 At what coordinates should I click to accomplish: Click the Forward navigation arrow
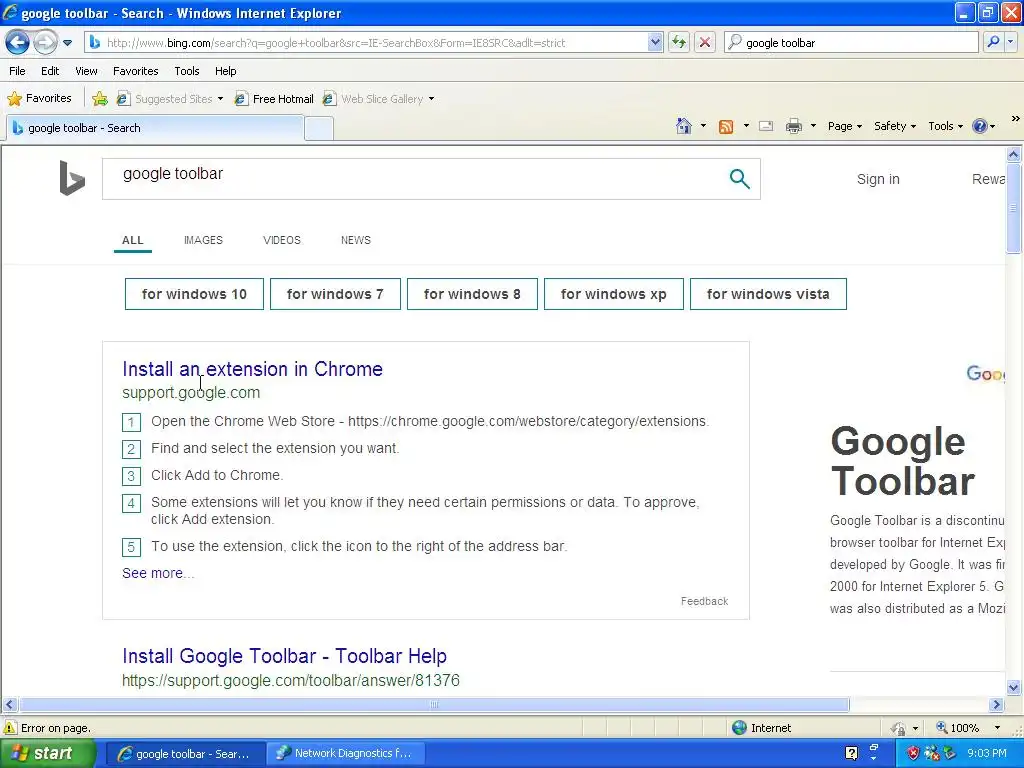45,43
